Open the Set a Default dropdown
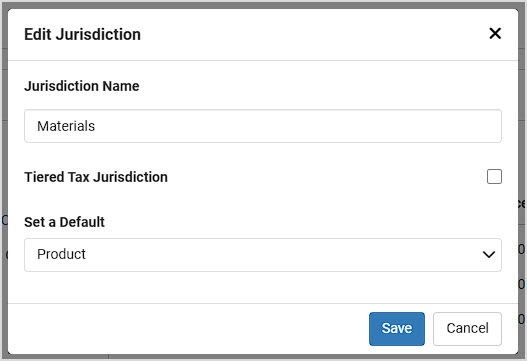Image resolution: width=527 pixels, height=361 pixels. [x=263, y=255]
